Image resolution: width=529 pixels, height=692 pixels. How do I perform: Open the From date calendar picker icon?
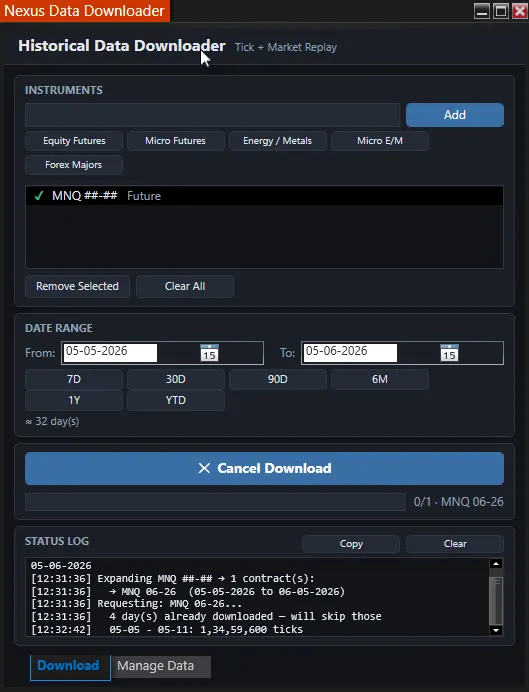[x=209, y=353]
